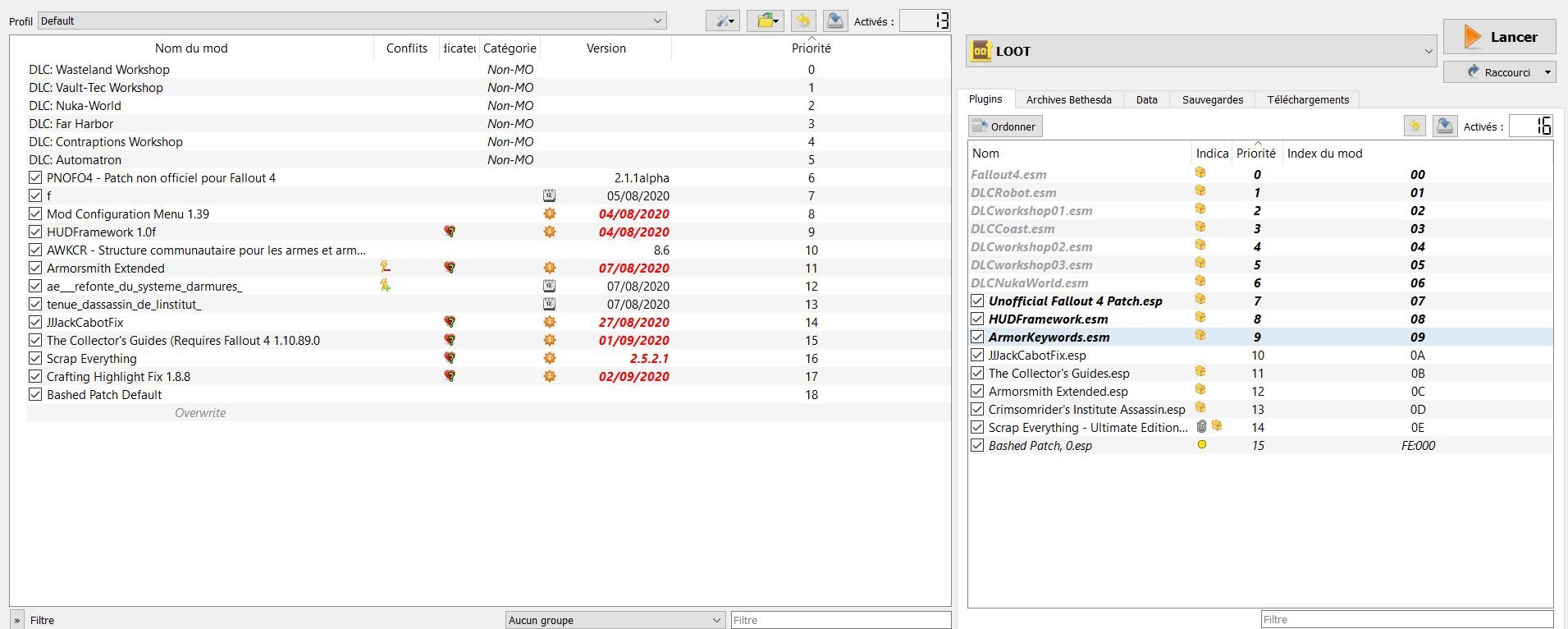Click paperclip icon on Scrap Everything plugin
The image size is (1568, 629).
(1202, 426)
